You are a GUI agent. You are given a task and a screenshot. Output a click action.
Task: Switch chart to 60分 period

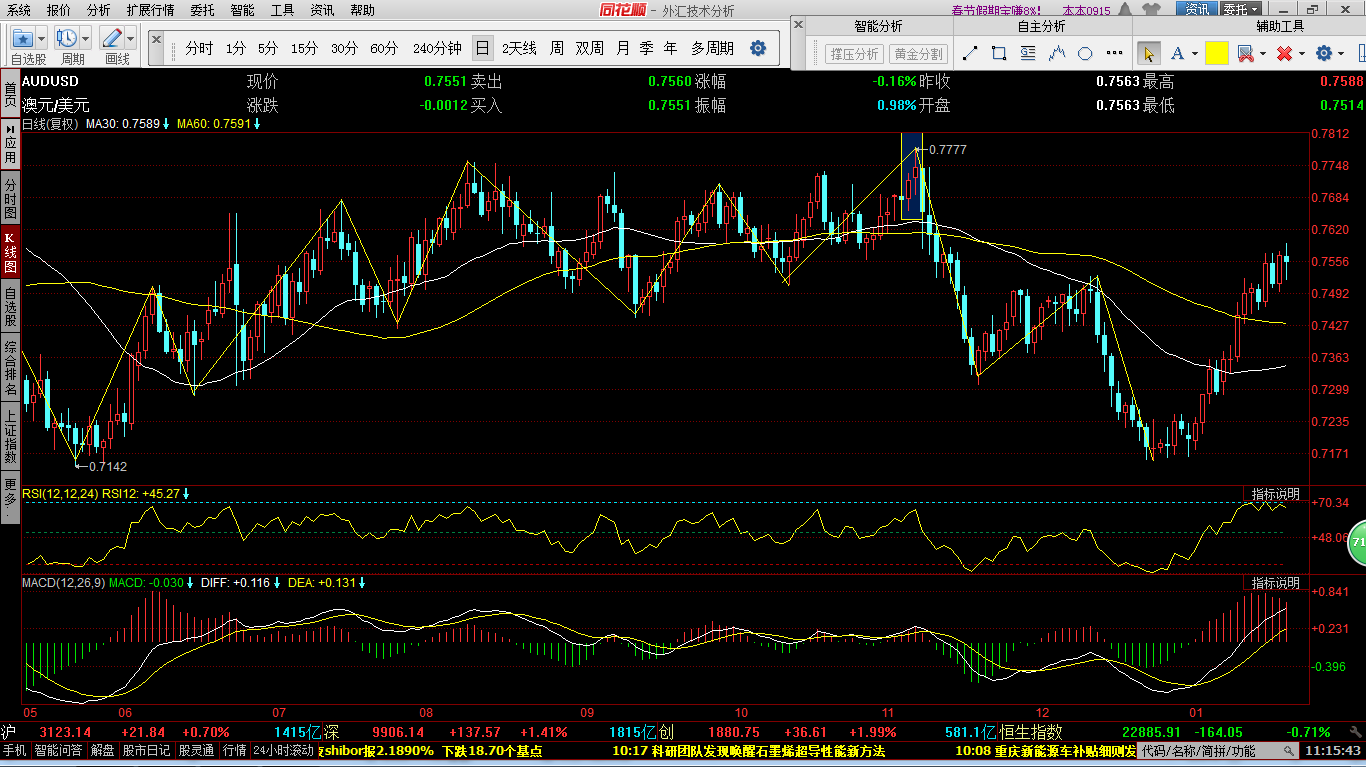coord(384,48)
